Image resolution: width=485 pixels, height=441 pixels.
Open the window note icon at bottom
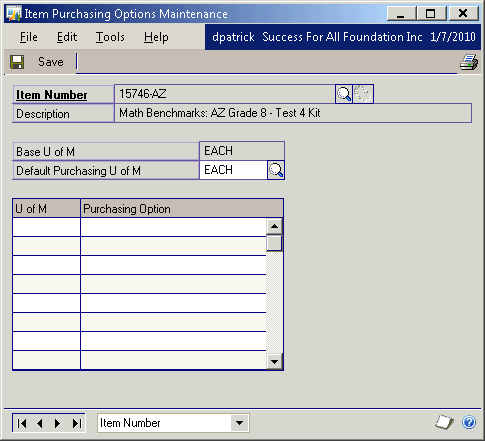point(445,422)
